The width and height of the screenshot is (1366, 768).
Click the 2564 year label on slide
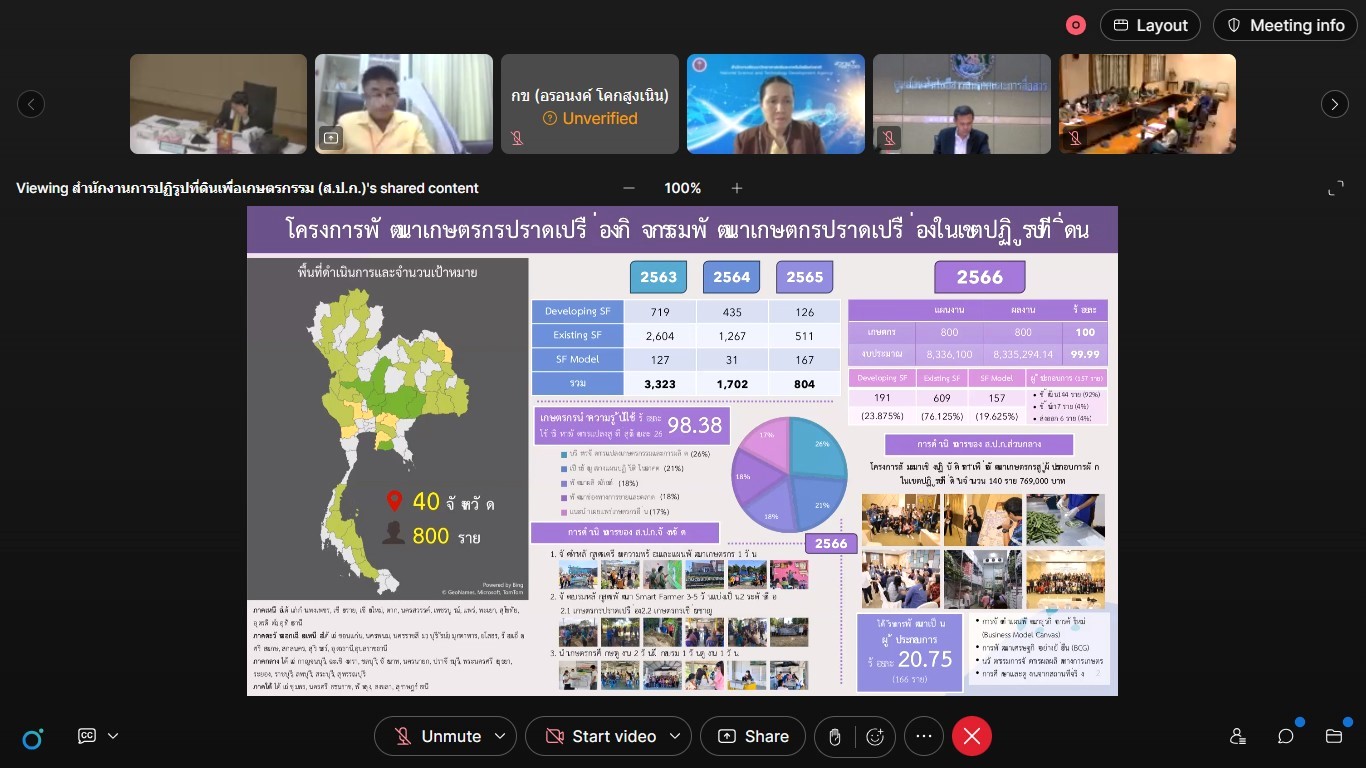(x=732, y=277)
